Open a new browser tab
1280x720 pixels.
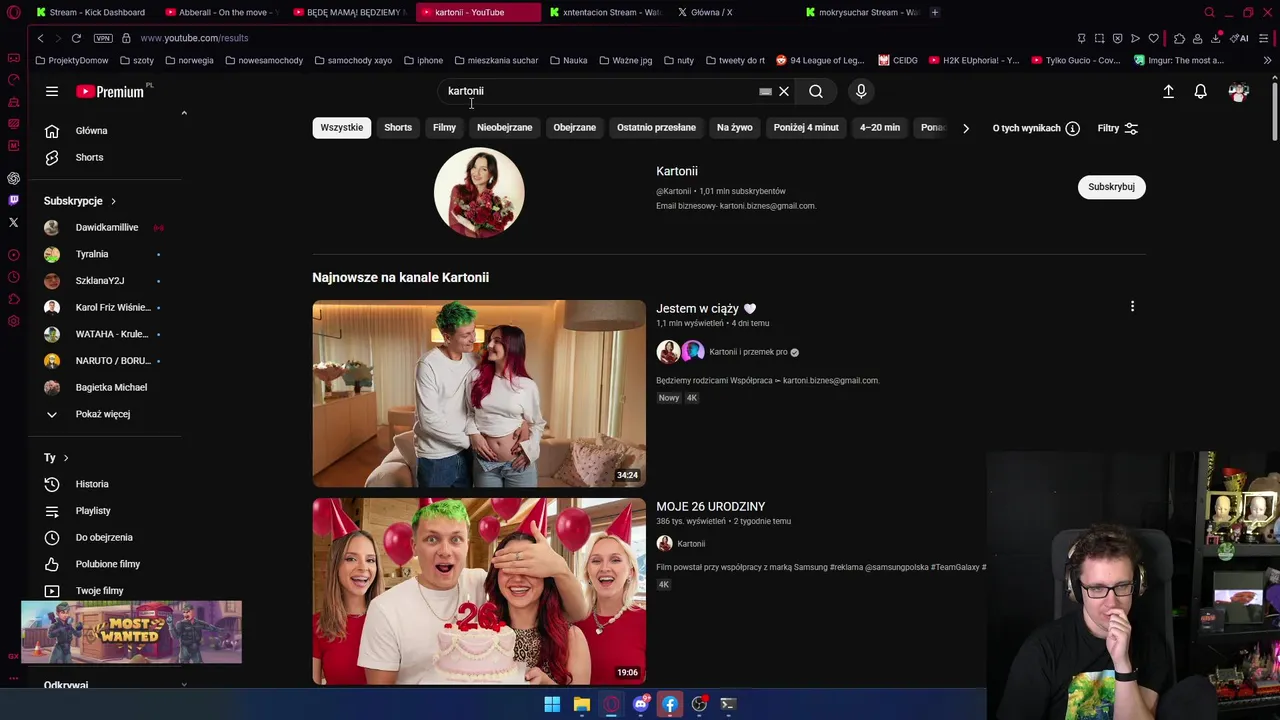[935, 12]
